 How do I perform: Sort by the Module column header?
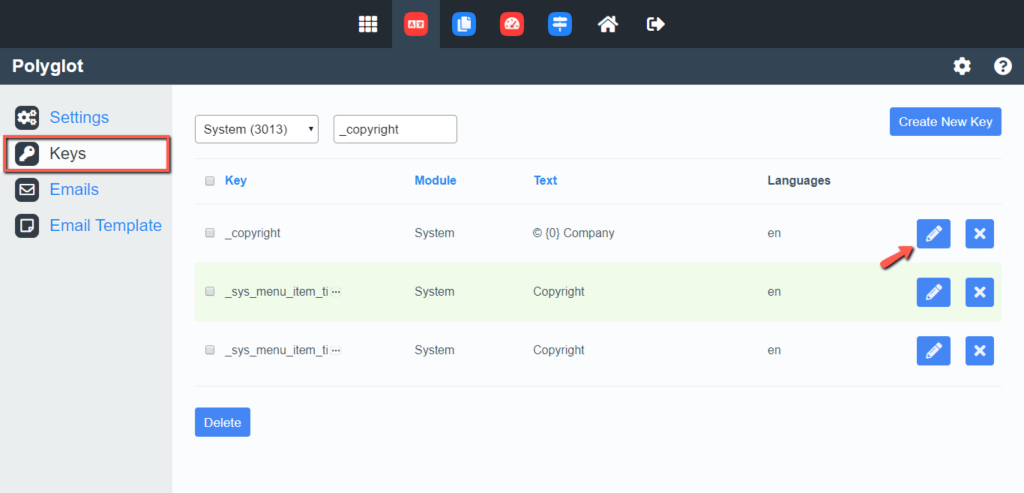click(x=436, y=181)
